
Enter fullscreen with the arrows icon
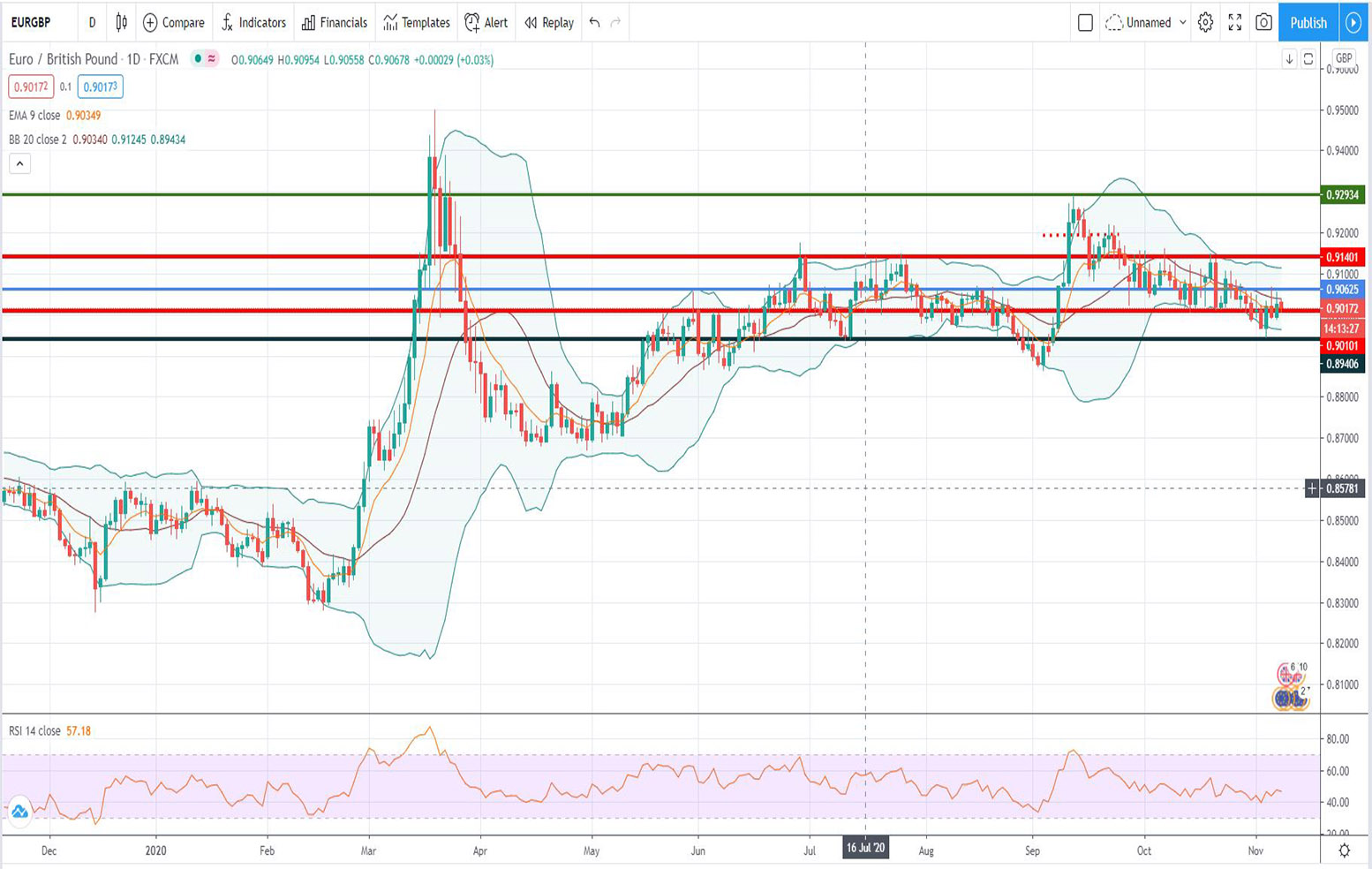coord(1235,23)
